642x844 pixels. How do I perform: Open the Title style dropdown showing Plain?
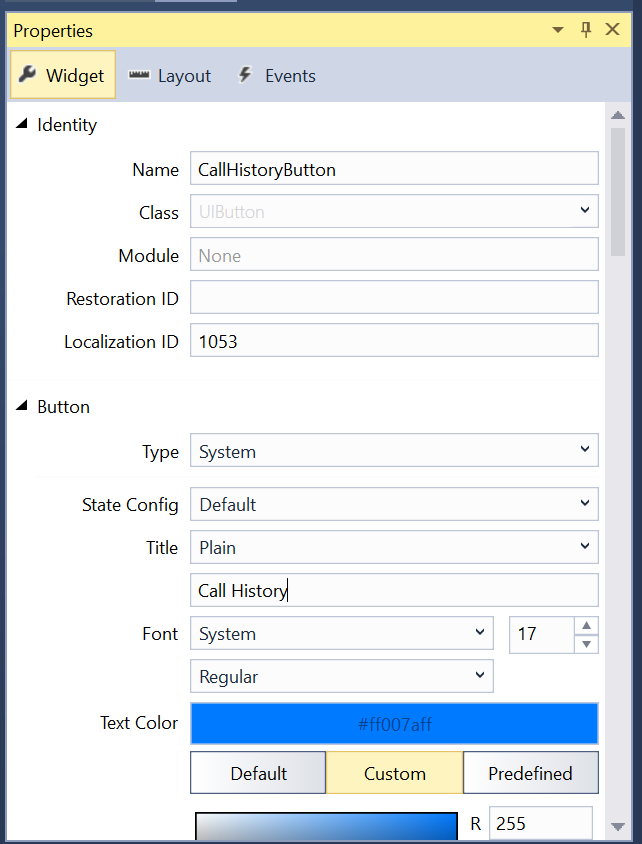[x=394, y=546]
